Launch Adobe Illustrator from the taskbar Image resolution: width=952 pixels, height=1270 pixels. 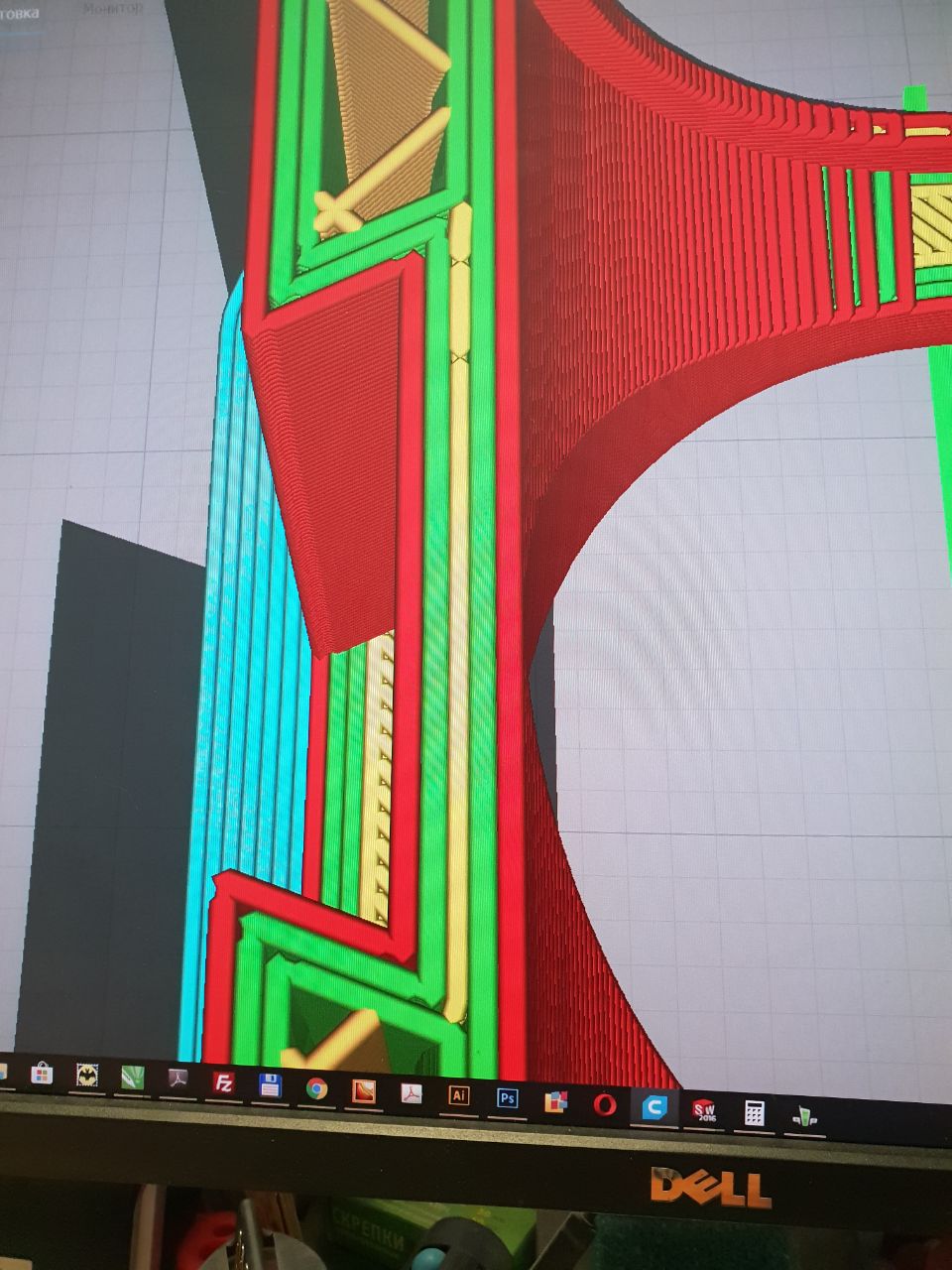[x=459, y=1096]
